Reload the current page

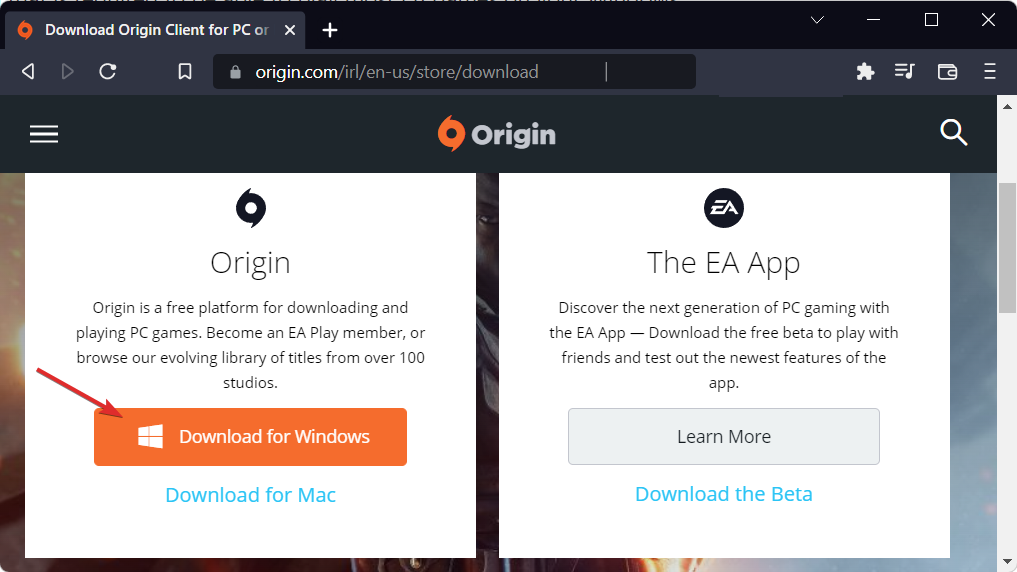coord(108,72)
